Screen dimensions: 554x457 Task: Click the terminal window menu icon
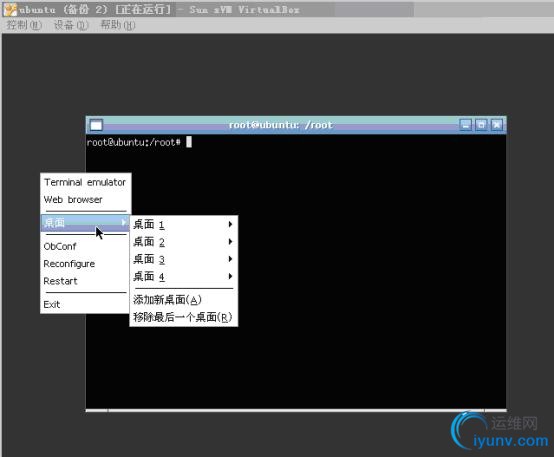tap(96, 125)
